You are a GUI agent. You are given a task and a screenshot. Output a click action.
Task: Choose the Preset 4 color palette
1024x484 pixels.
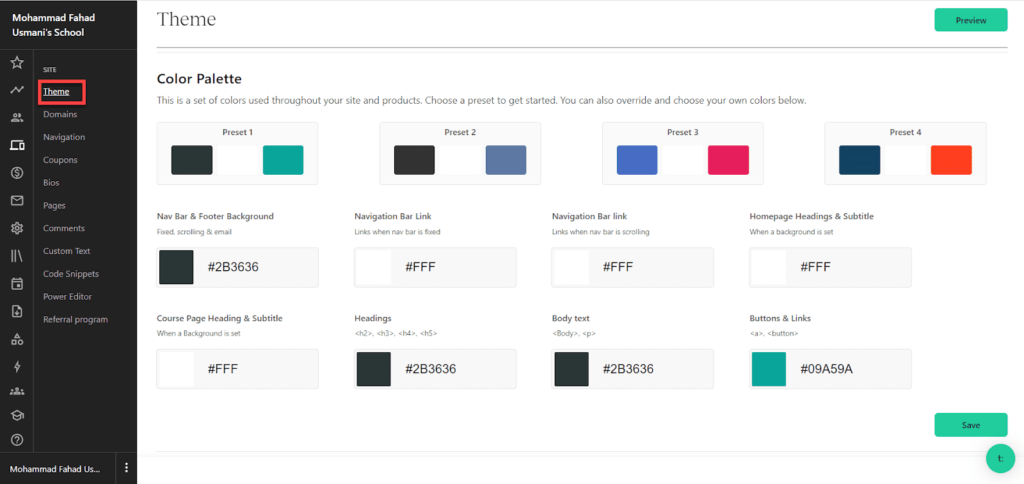(x=905, y=153)
